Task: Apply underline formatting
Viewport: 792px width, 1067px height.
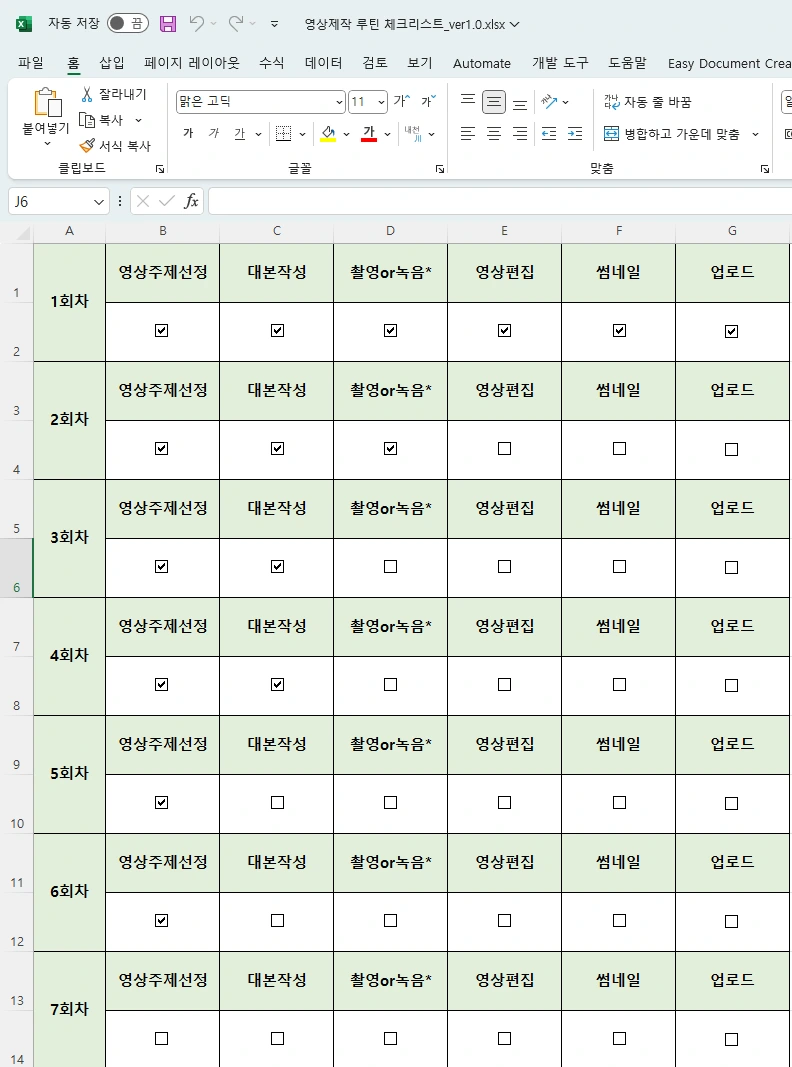Action: (x=240, y=133)
